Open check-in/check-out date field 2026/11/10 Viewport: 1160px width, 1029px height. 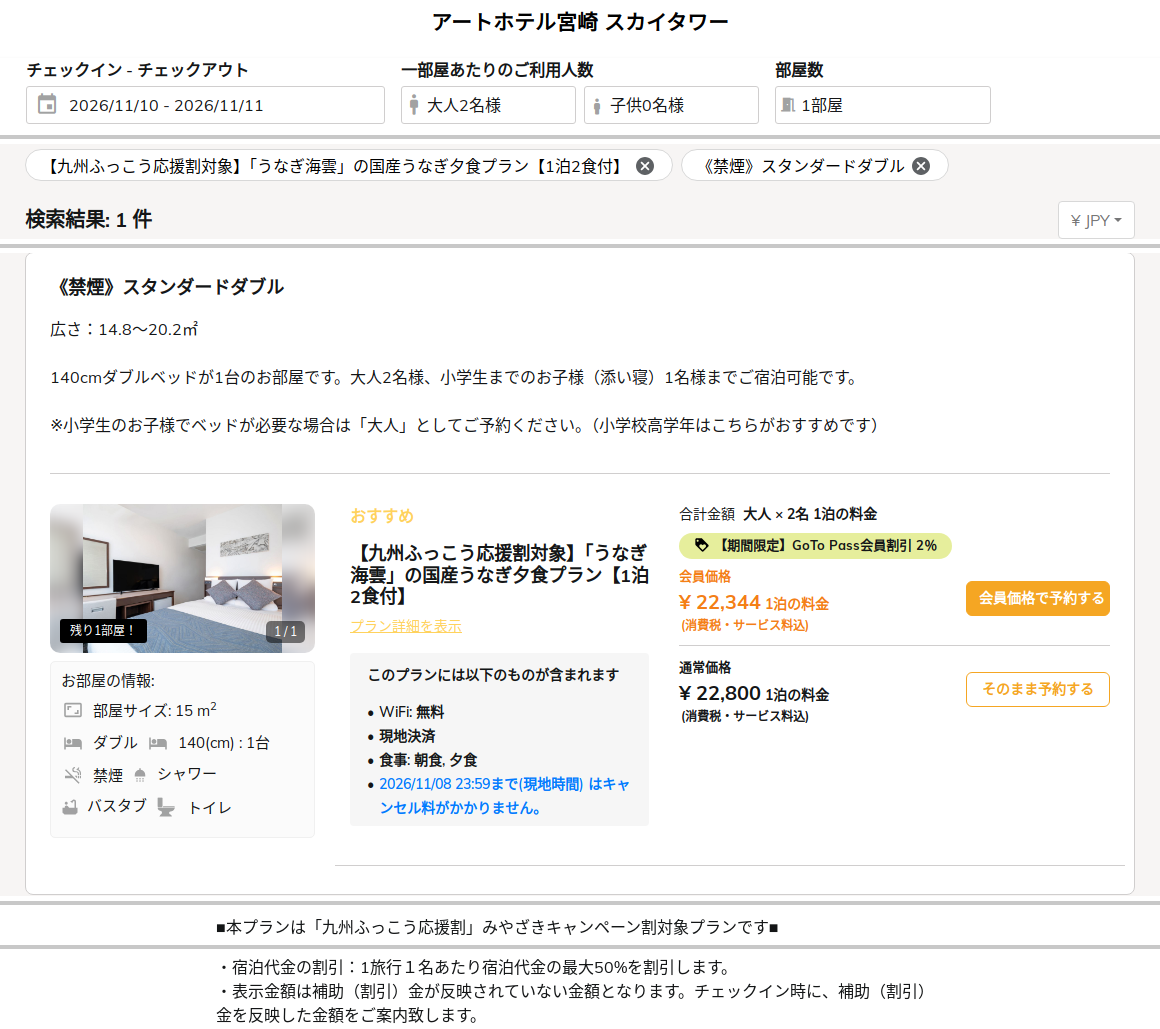pyautogui.click(x=205, y=105)
